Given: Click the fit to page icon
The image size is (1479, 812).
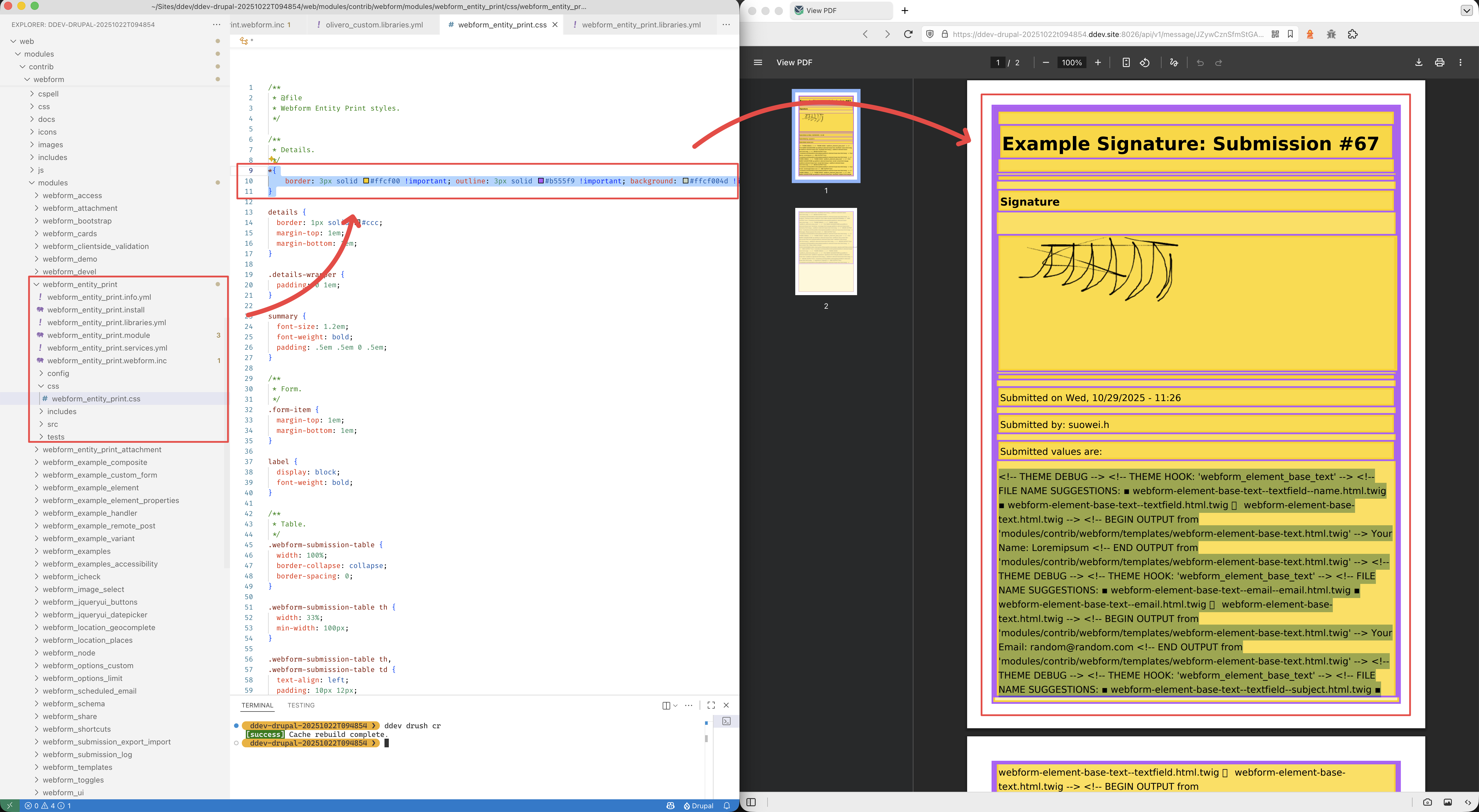Looking at the screenshot, I should (1126, 63).
